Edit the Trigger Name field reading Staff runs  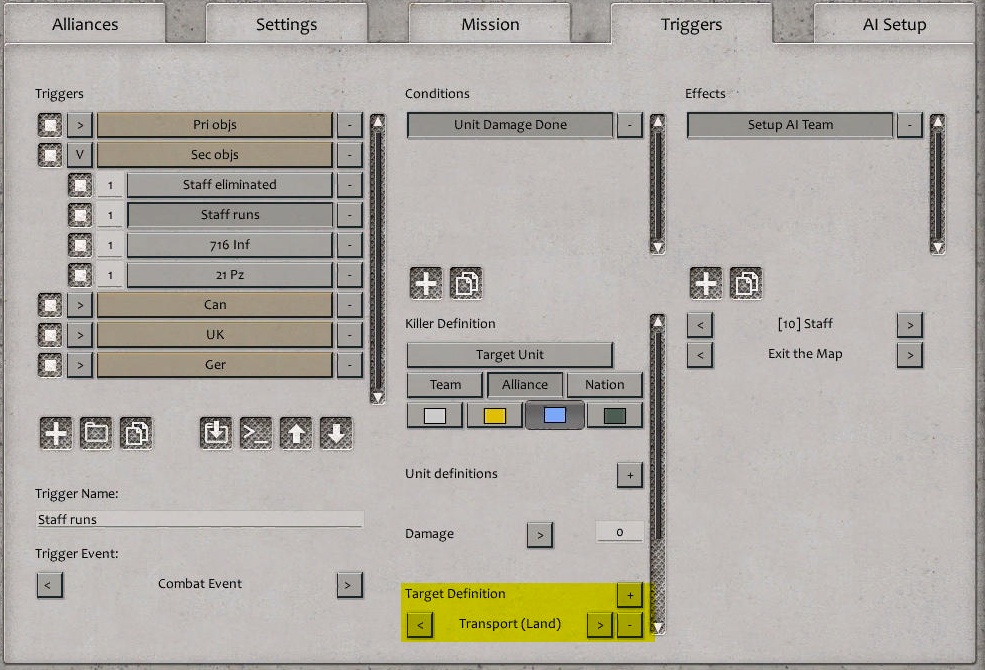pyautogui.click(x=199, y=518)
